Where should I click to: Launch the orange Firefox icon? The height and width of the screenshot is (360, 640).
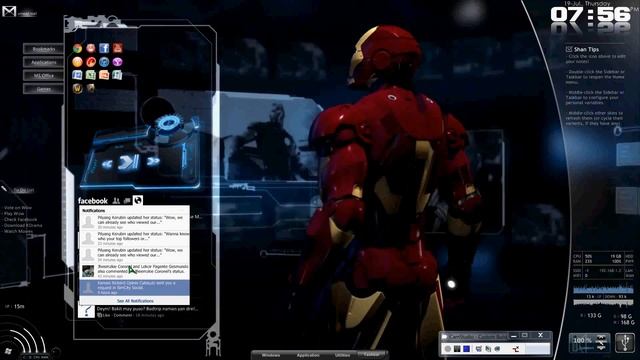[77, 62]
